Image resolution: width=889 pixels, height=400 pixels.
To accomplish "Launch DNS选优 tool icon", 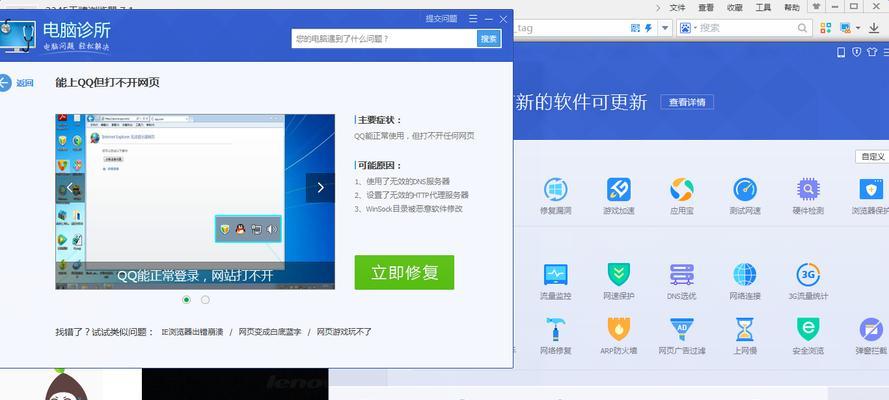I will point(681,274).
